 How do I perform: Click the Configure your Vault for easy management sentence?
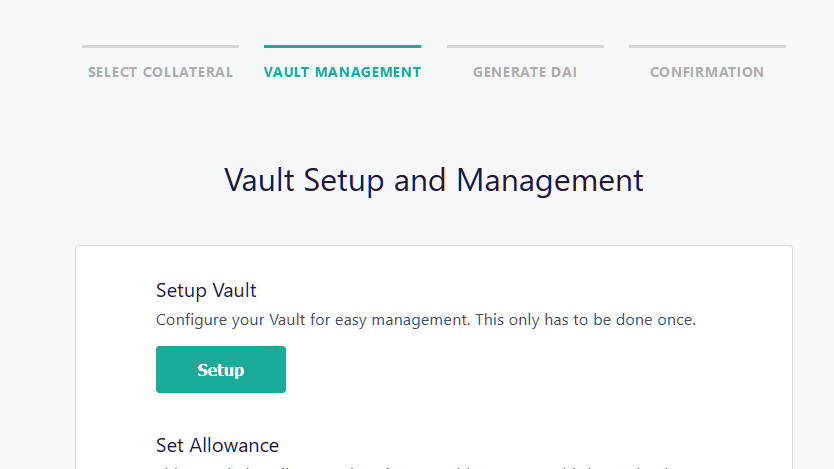pyautogui.click(x=313, y=320)
